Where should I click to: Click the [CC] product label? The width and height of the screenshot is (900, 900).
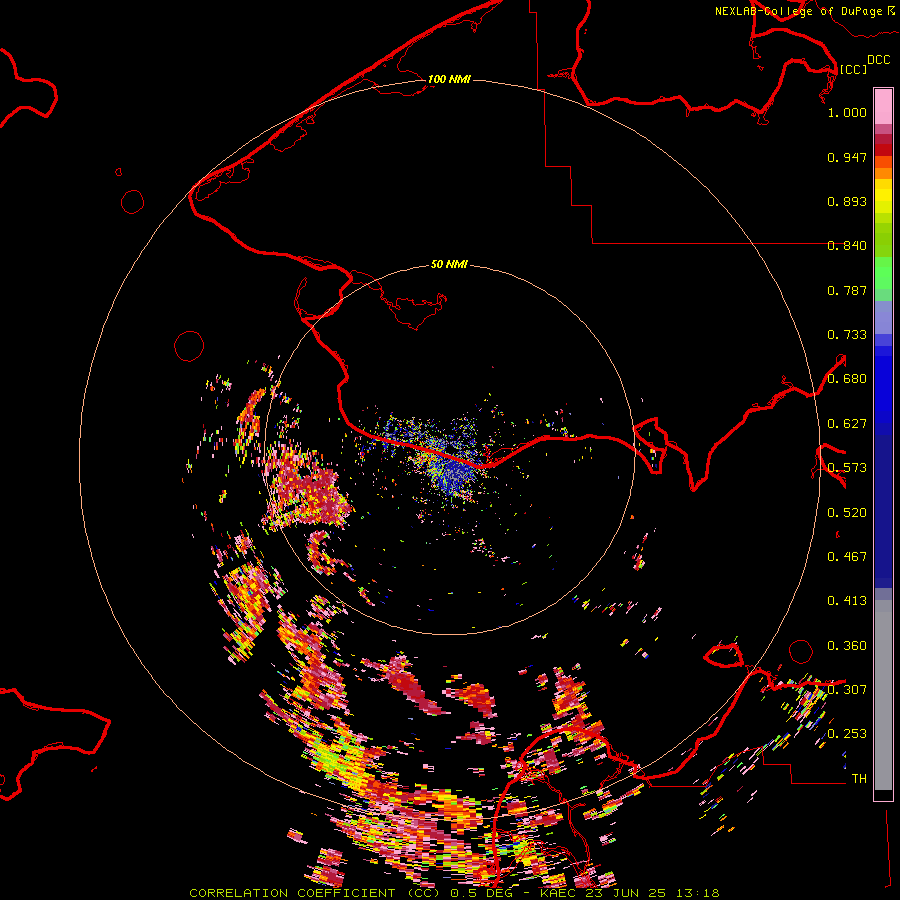click(853, 69)
